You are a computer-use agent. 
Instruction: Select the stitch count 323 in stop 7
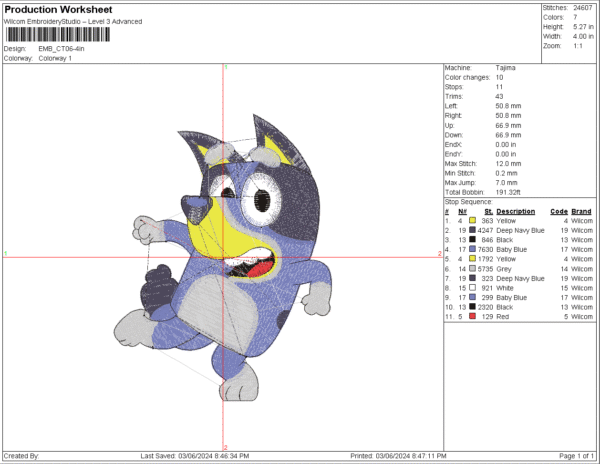point(487,278)
